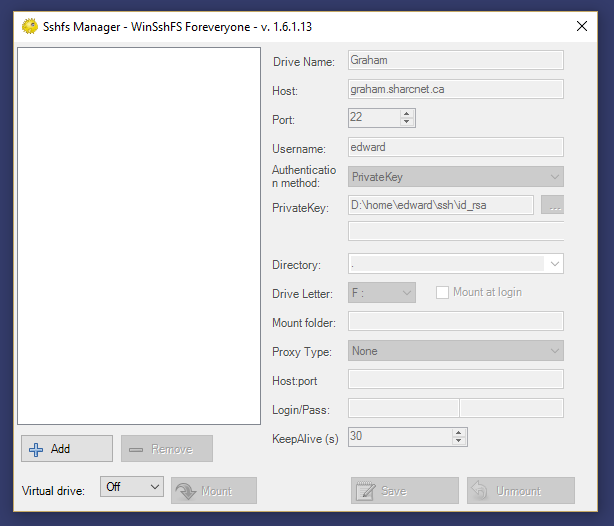Increase the Port value with up arrow

click(406, 113)
